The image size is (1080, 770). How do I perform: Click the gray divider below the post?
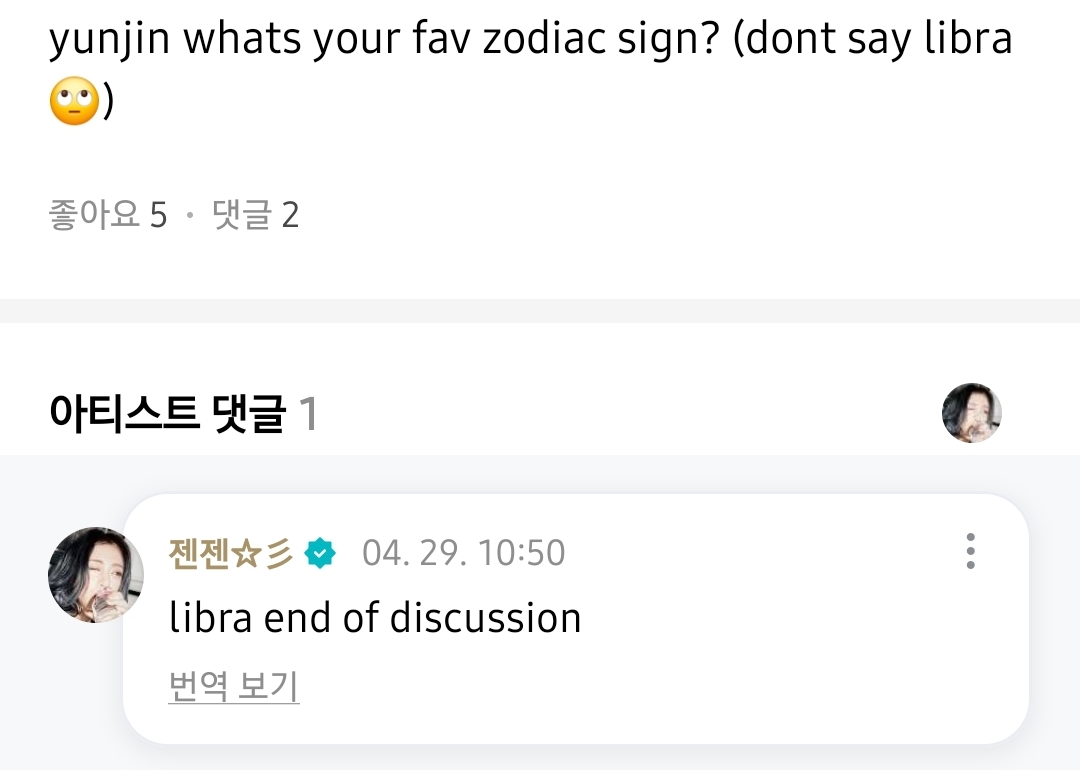coord(540,310)
